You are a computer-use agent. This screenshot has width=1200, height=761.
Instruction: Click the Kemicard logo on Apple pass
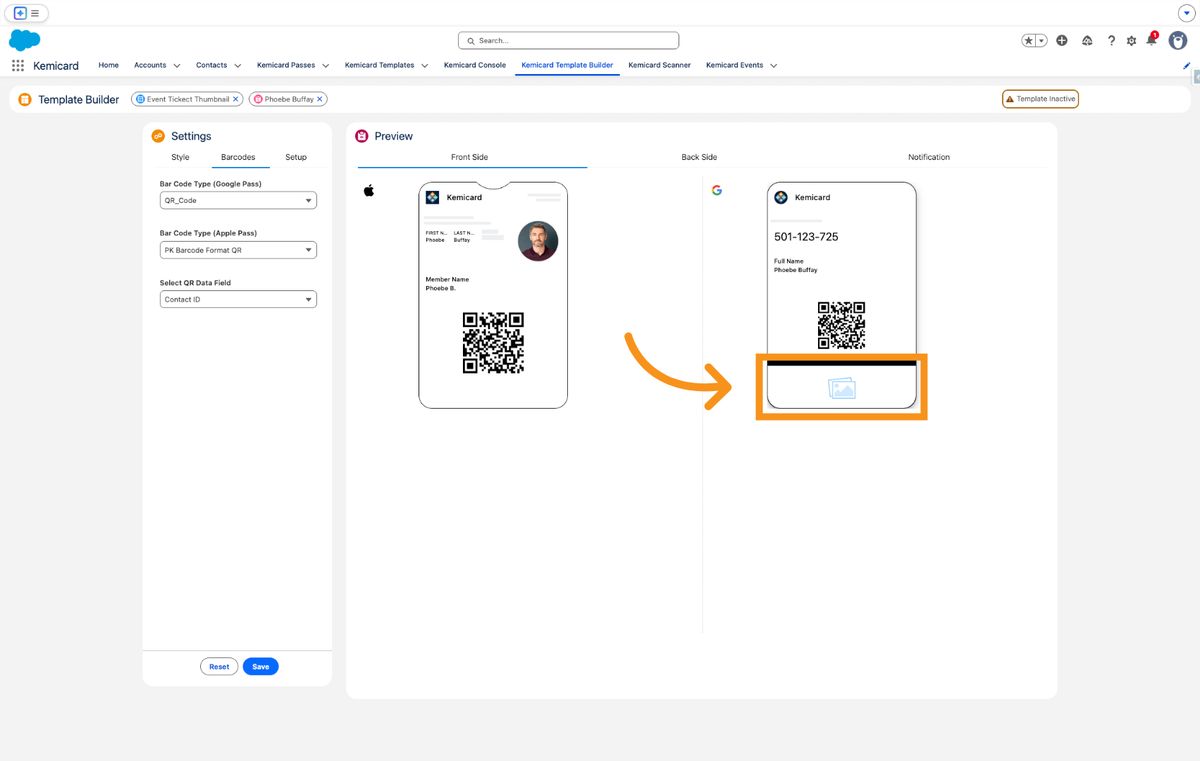(432, 197)
